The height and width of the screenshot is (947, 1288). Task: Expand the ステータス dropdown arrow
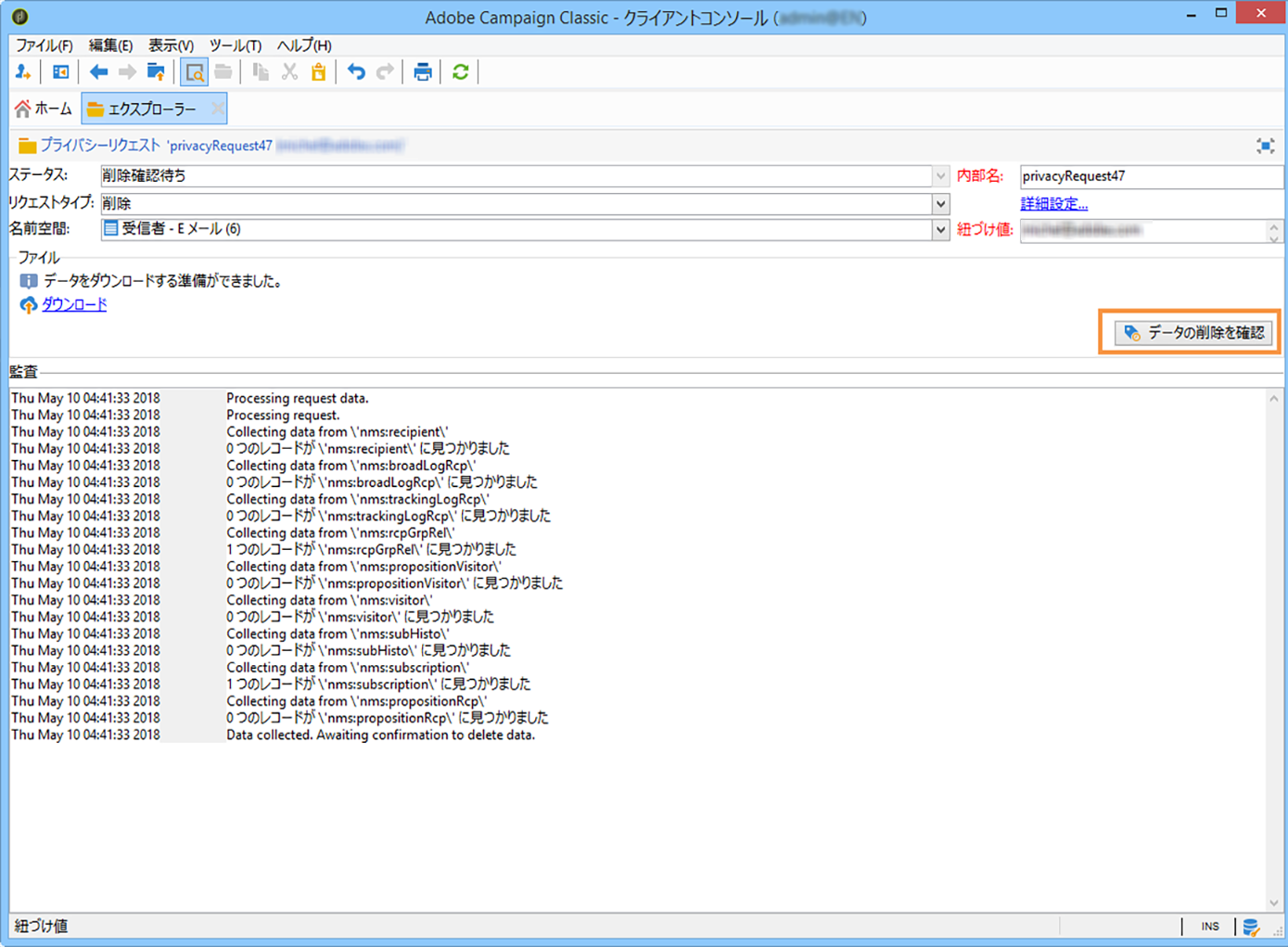tap(940, 176)
